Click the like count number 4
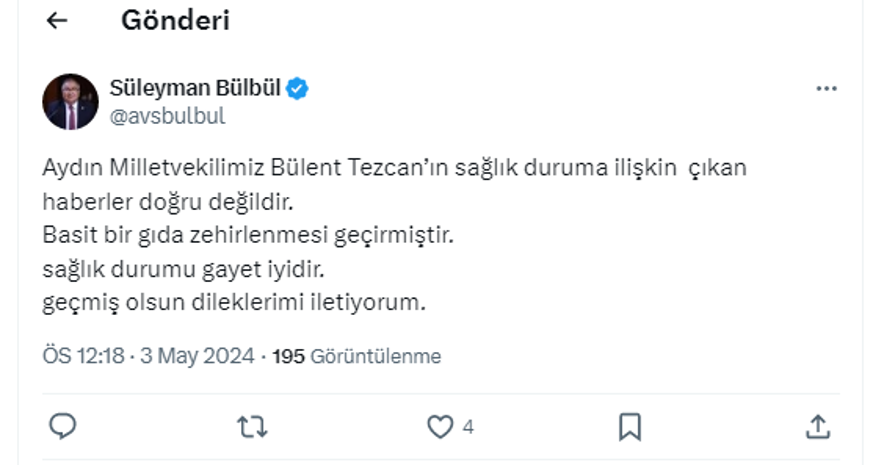 pyautogui.click(x=468, y=427)
